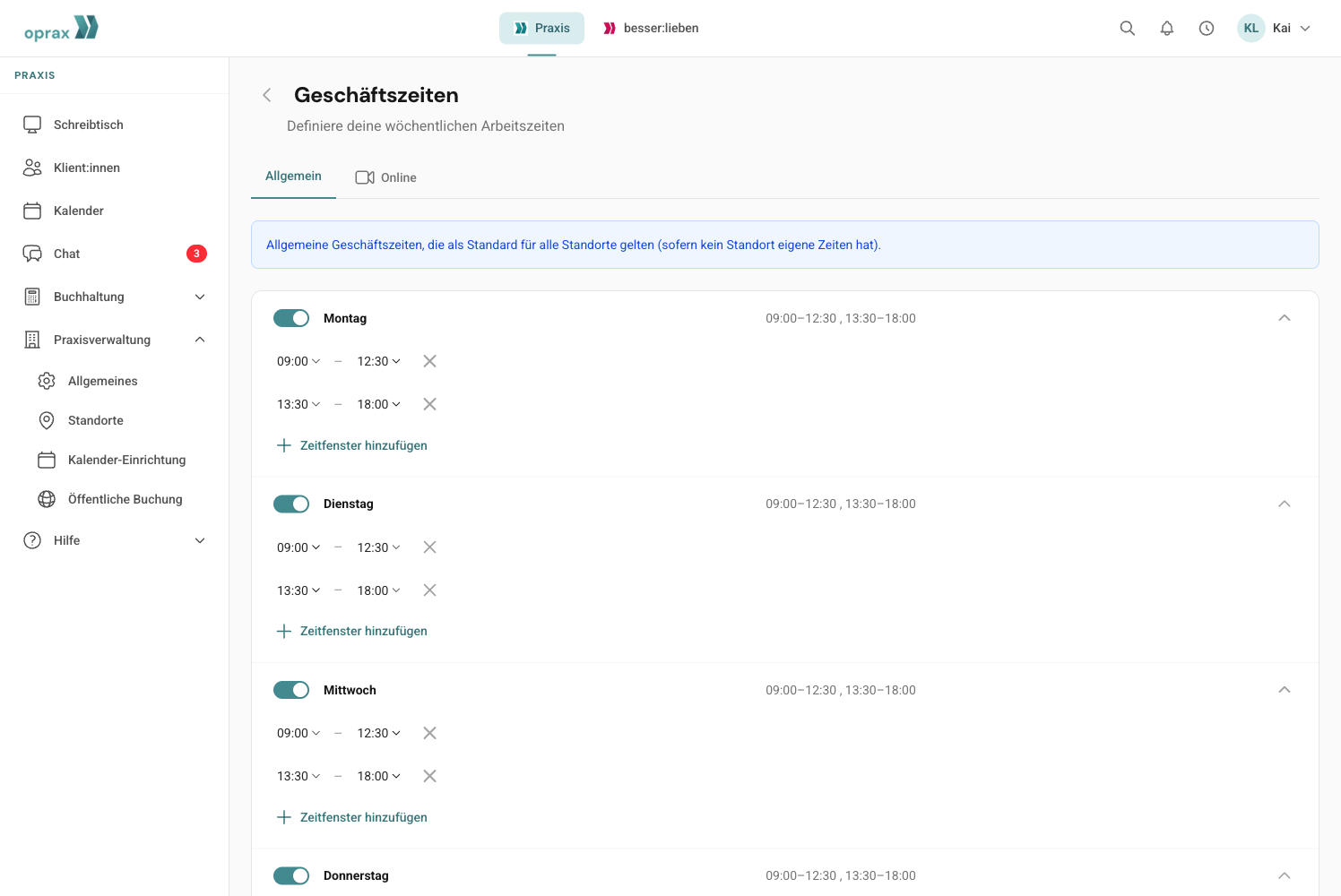
Task: Delete Dienstag 13:30–18:00 time window
Action: (x=430, y=590)
